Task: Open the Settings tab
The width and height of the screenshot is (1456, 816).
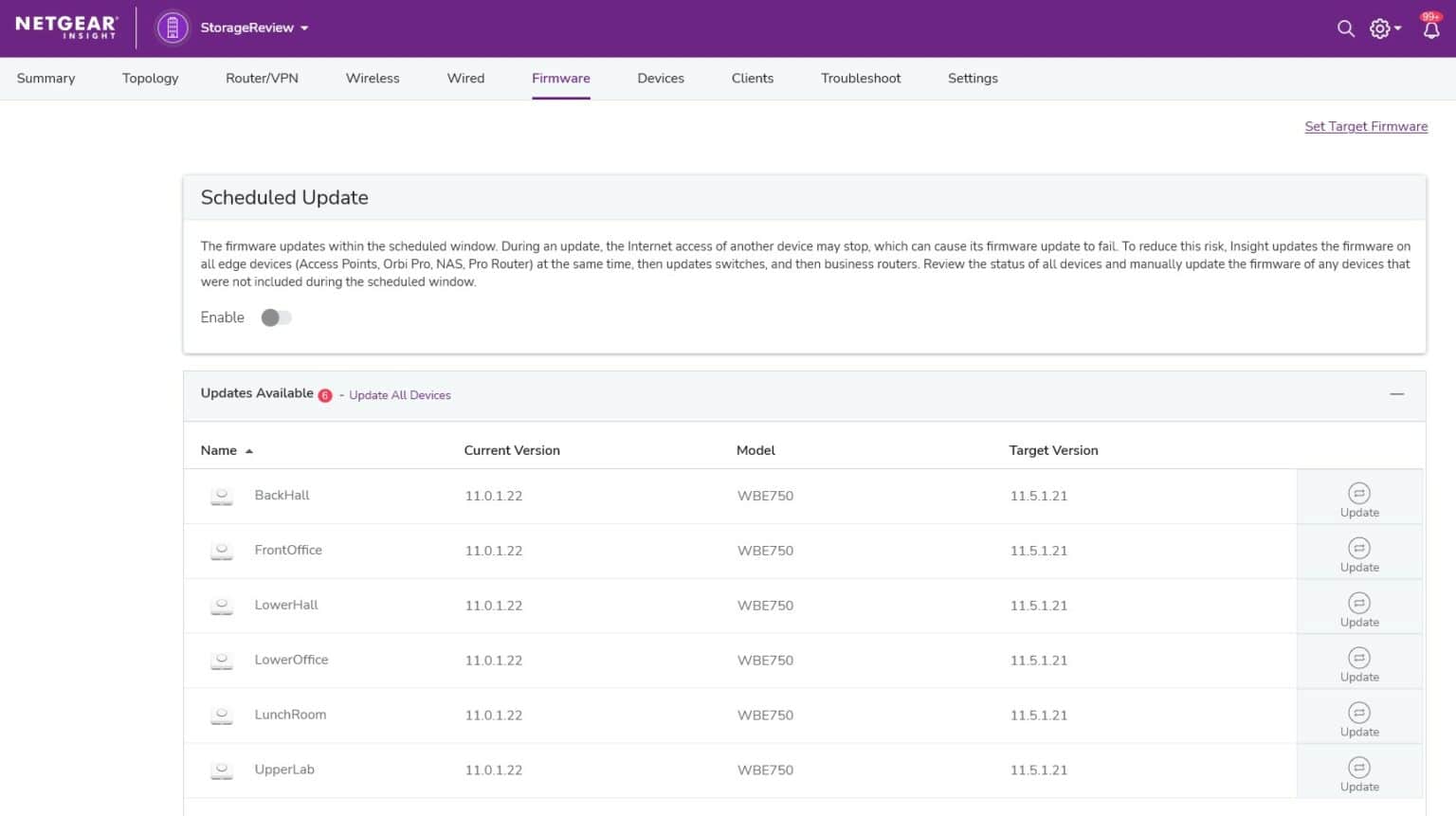Action: point(973,79)
